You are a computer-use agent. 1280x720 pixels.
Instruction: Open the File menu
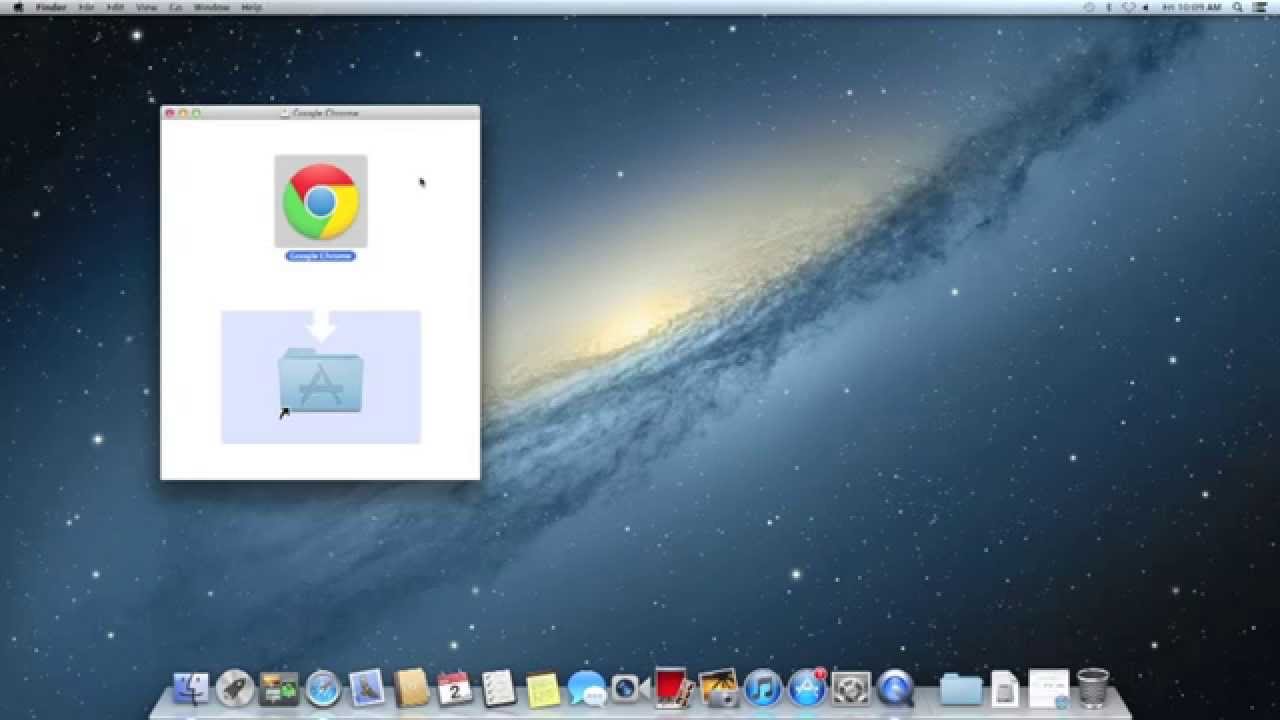point(87,7)
